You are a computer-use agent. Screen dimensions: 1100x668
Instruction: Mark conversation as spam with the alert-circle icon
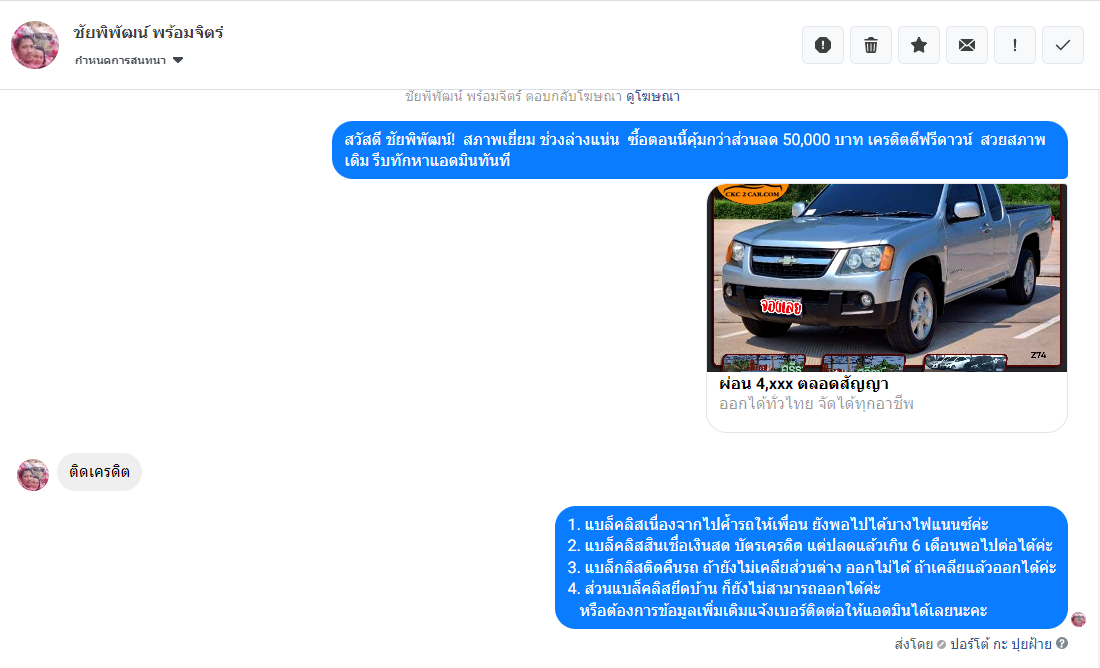click(x=823, y=46)
